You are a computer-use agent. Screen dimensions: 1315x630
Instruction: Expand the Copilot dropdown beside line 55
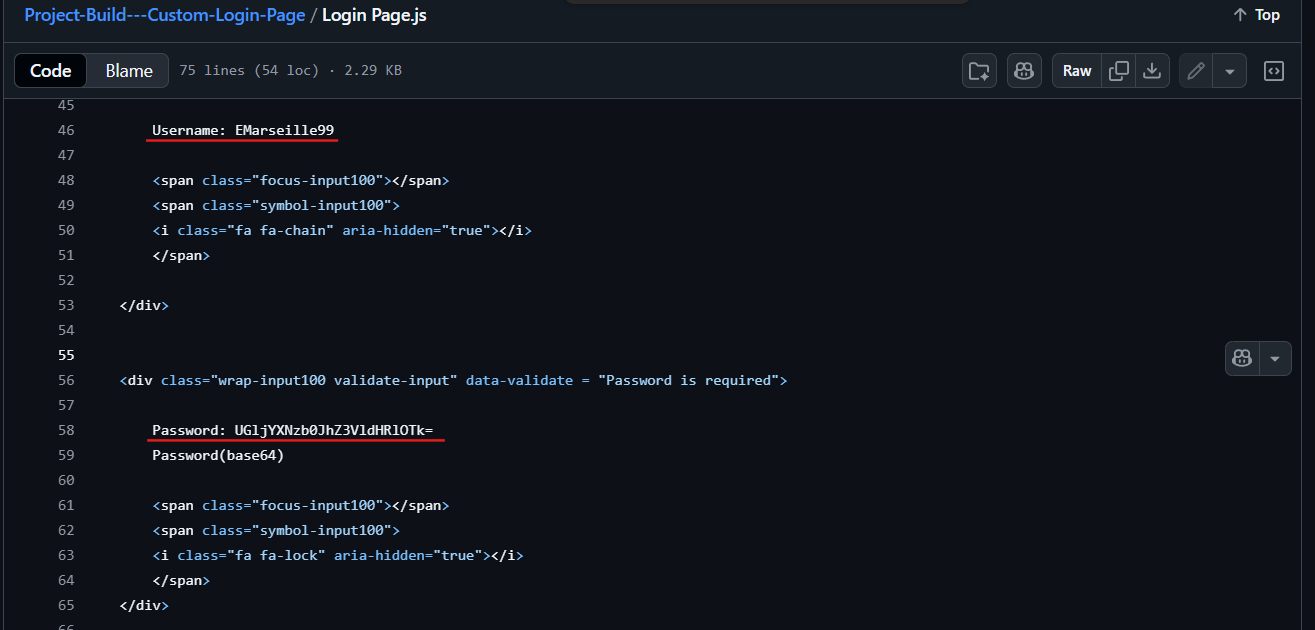coord(1275,358)
